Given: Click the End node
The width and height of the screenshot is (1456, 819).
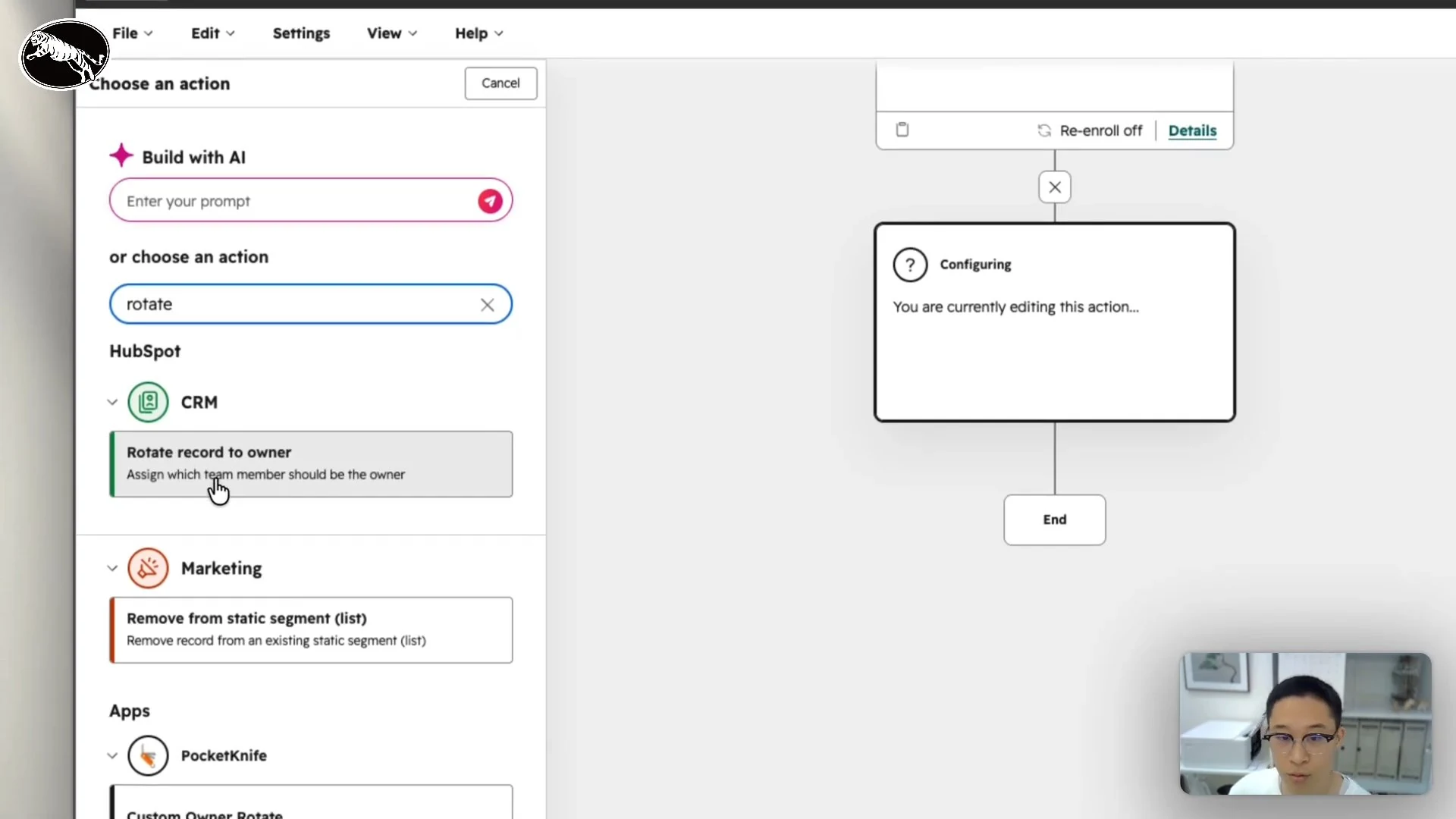Looking at the screenshot, I should [1055, 519].
